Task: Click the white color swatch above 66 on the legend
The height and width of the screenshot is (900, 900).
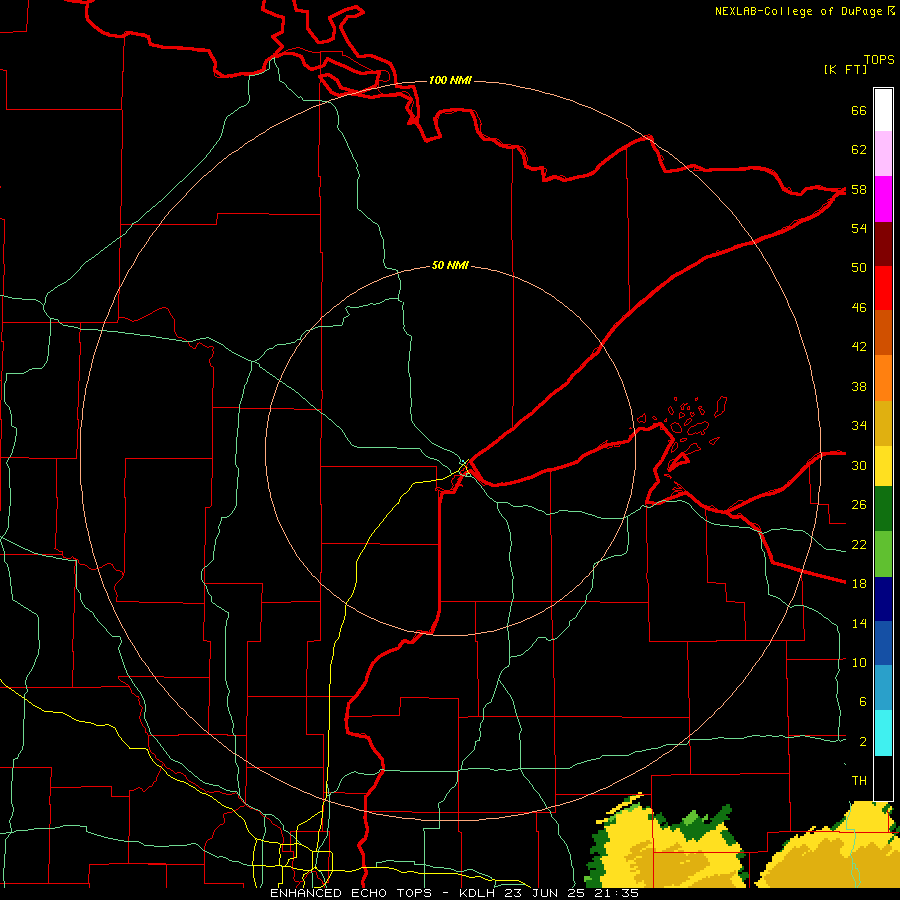Action: 883,110
